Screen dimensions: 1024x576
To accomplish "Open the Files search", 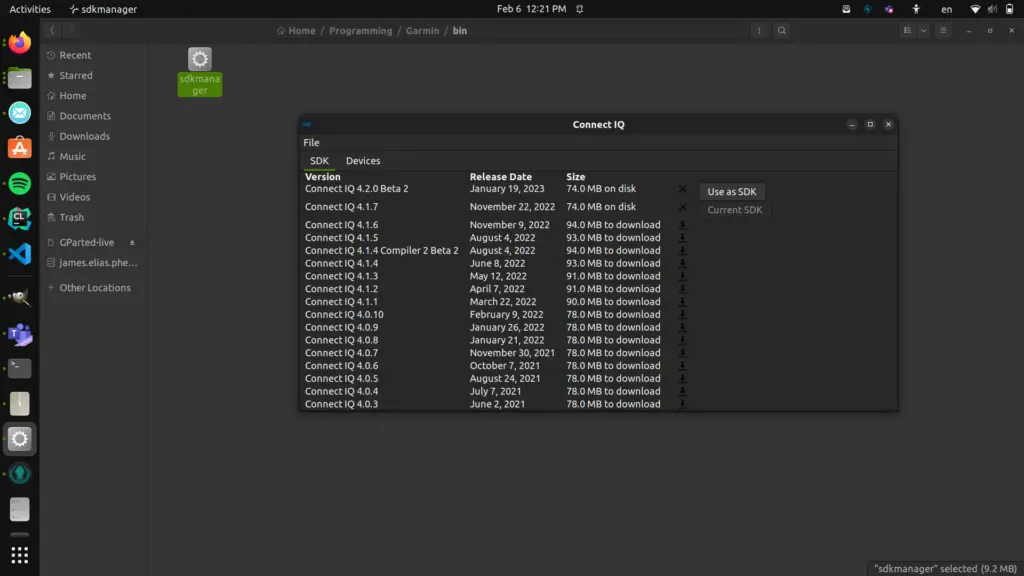I will [x=781, y=31].
